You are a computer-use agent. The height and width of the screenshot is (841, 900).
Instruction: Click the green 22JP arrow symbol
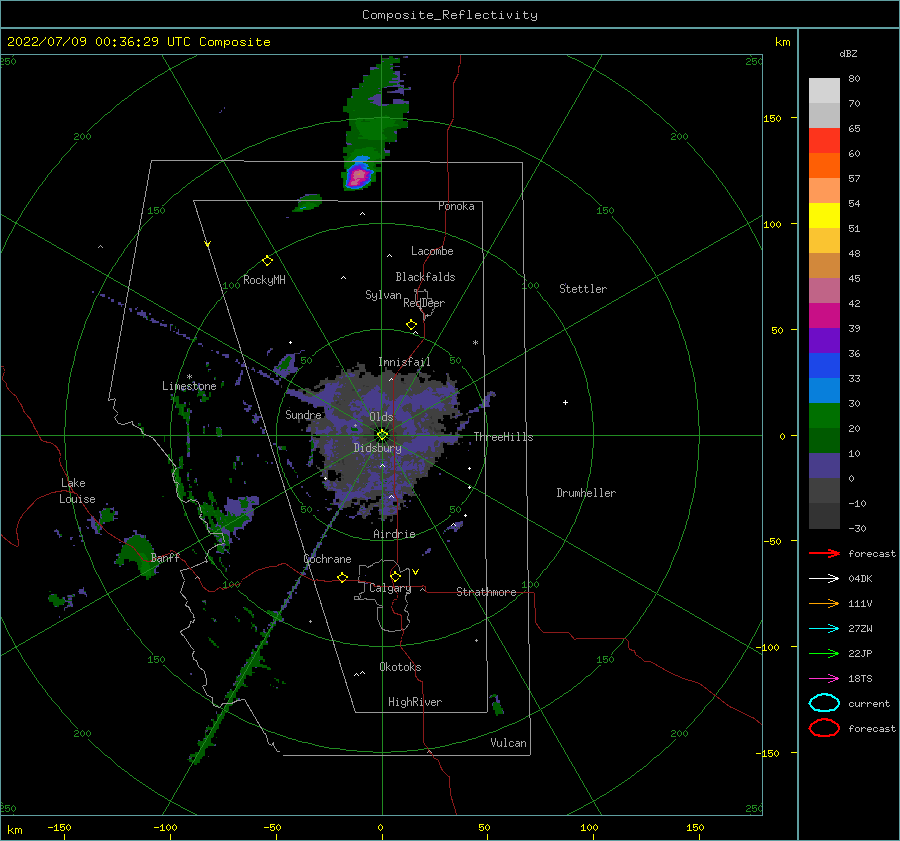click(824, 653)
